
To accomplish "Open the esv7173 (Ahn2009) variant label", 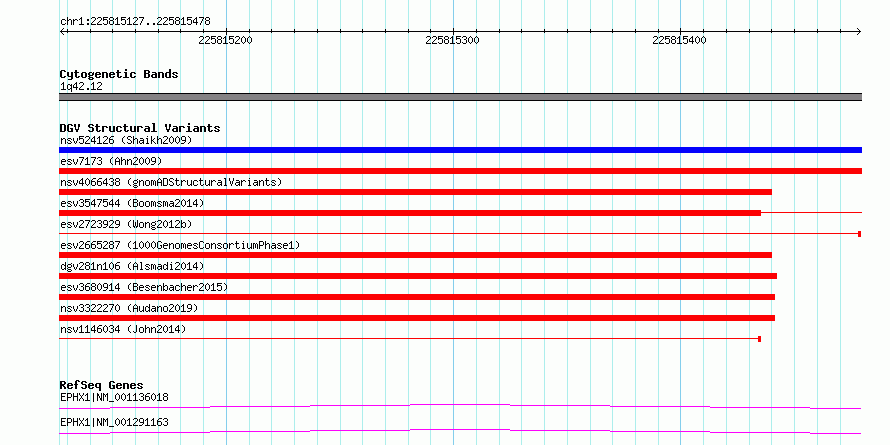I will 111,161.
